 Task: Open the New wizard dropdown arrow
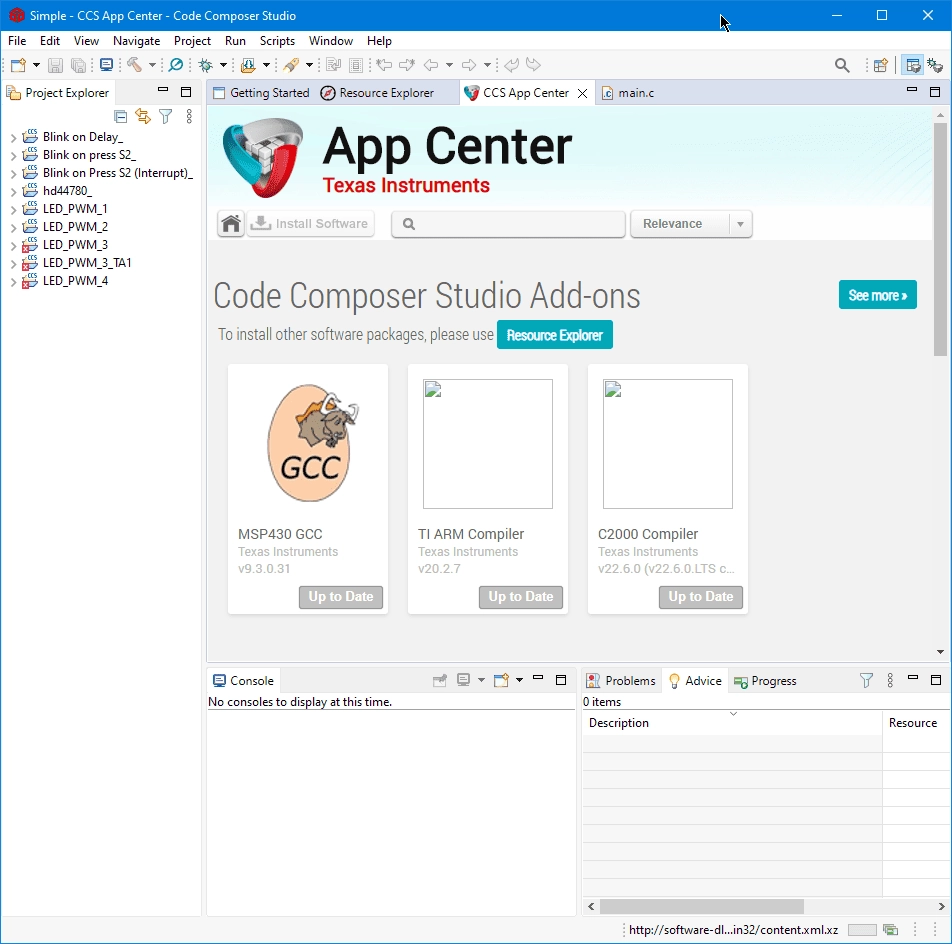coord(36,65)
